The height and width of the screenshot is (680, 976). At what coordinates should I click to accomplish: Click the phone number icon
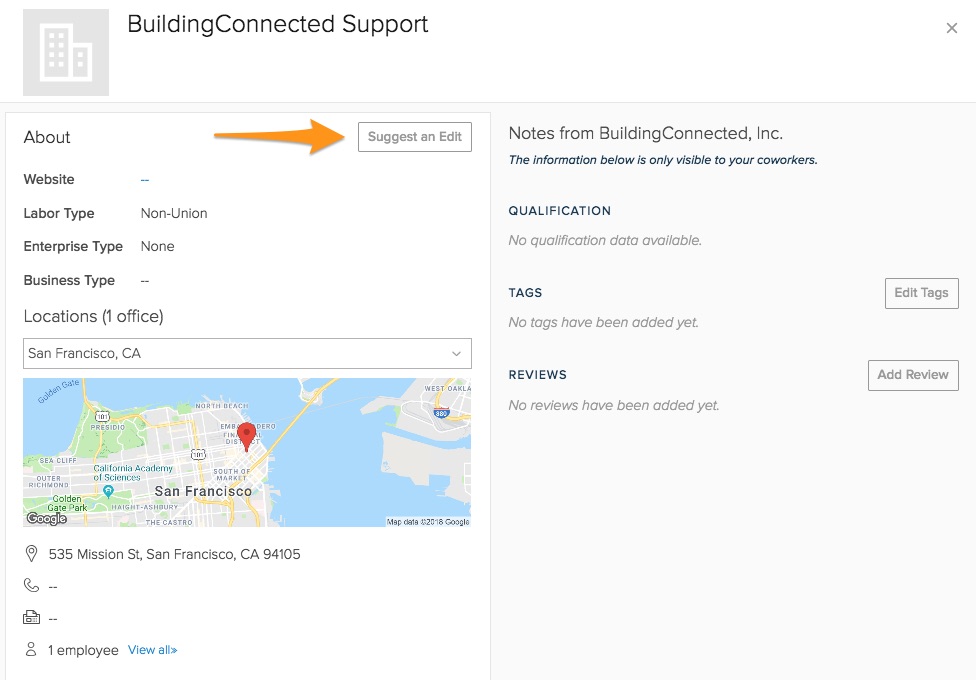coord(31,586)
